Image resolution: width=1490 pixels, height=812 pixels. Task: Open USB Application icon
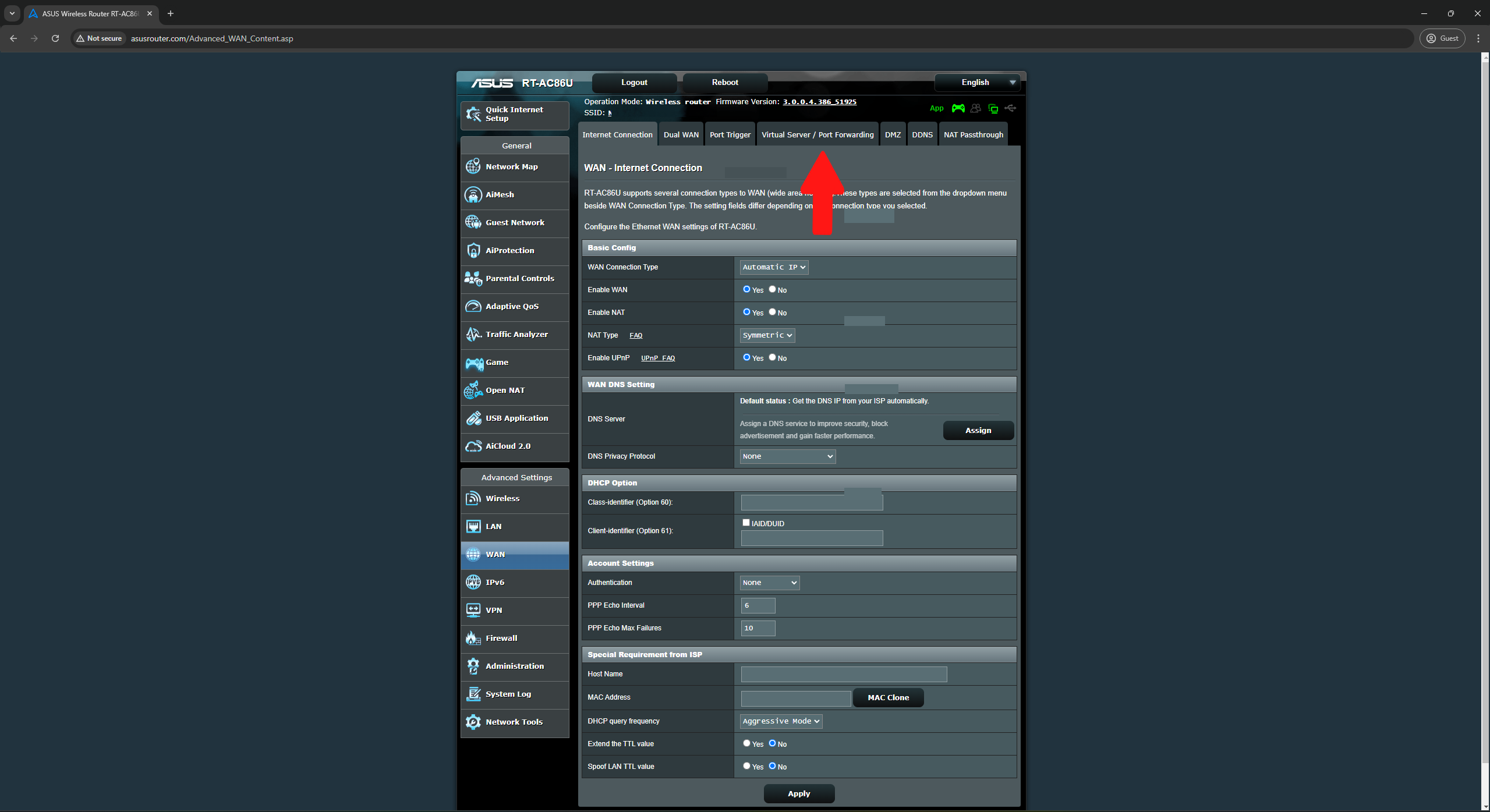pyautogui.click(x=473, y=418)
